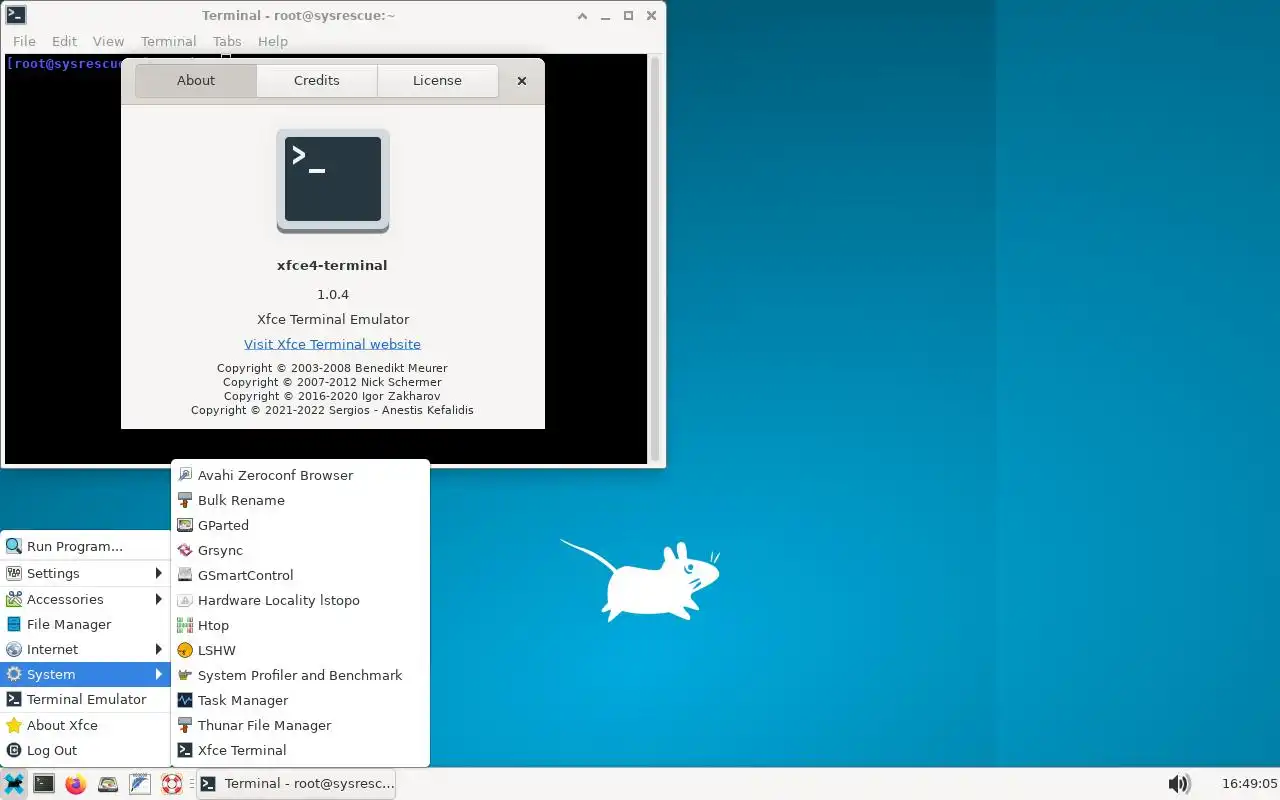Launch the terminal from the panel launcher
Image resolution: width=1280 pixels, height=800 pixels.
coord(44,784)
